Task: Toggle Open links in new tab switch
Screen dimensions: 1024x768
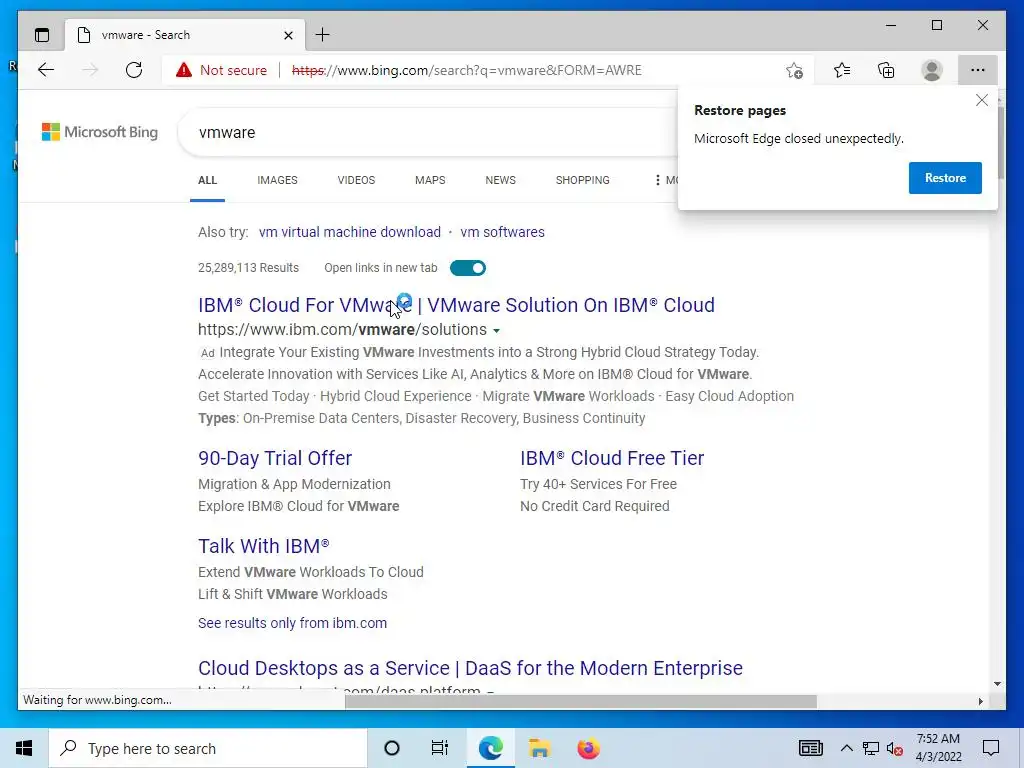Action: [468, 268]
